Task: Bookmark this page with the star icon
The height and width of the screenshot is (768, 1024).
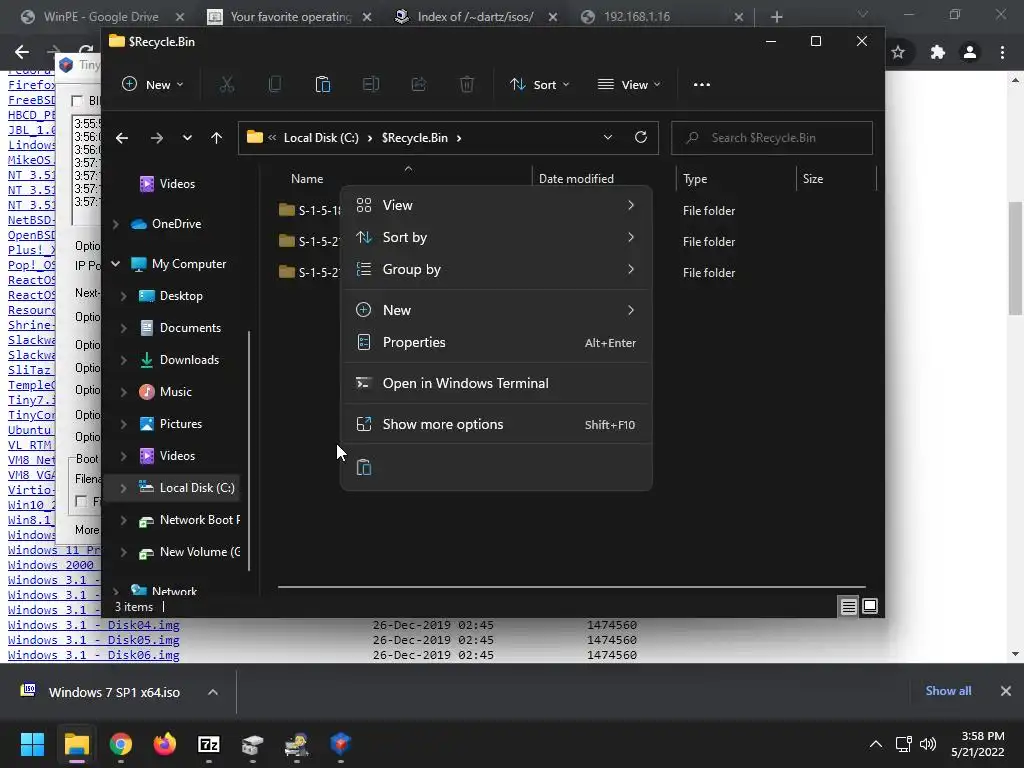Action: point(898,52)
